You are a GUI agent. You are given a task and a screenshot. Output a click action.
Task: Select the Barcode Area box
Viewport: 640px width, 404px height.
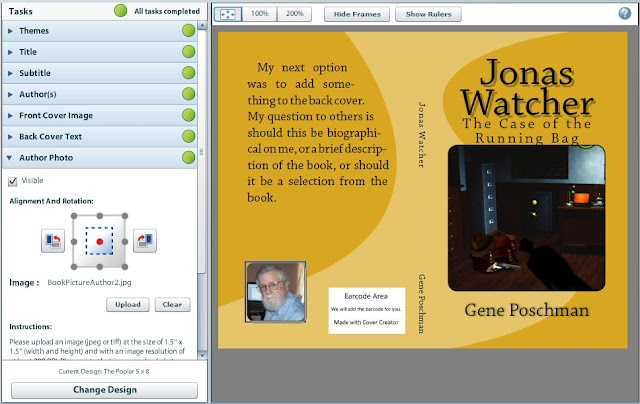click(x=367, y=311)
